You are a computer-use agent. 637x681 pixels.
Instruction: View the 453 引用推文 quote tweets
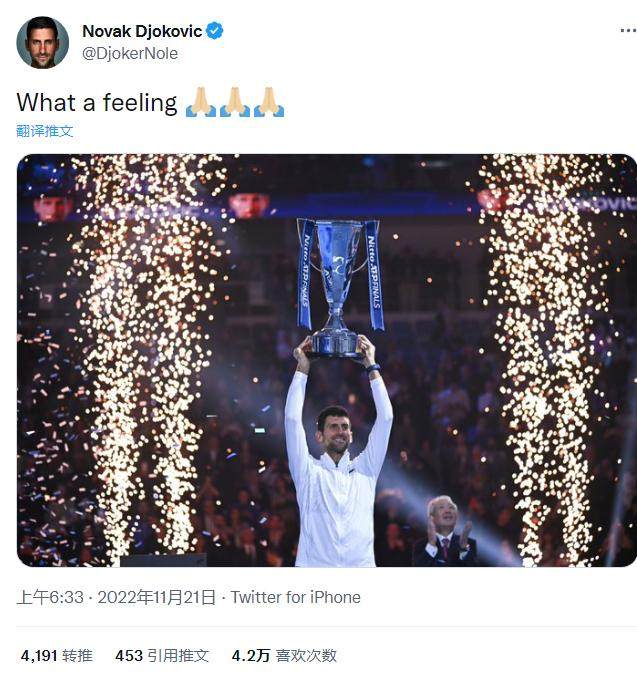click(x=162, y=656)
